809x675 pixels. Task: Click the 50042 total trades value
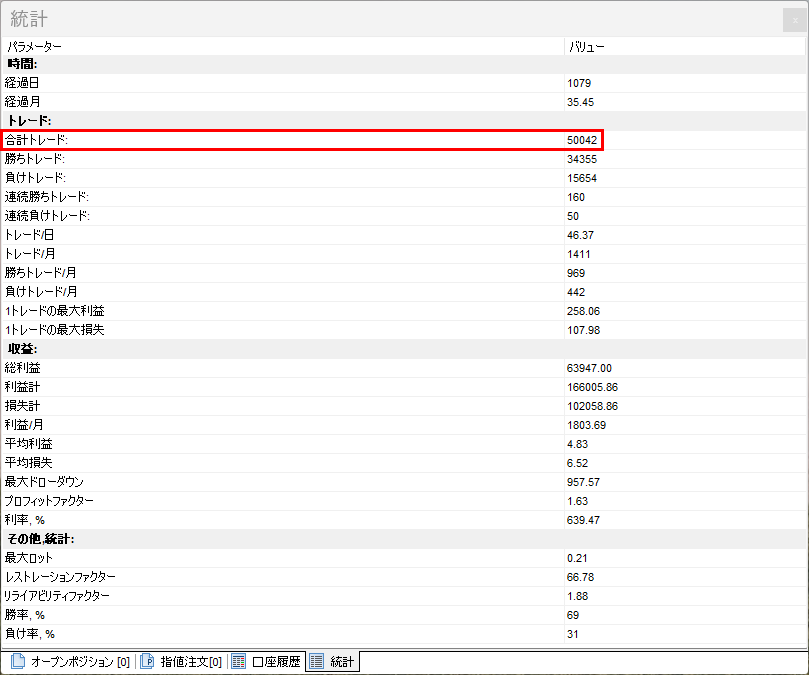[582, 140]
